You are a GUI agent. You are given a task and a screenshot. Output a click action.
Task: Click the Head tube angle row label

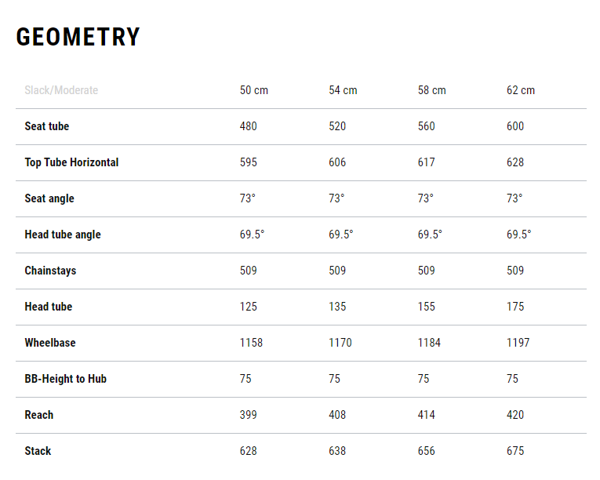(63, 234)
